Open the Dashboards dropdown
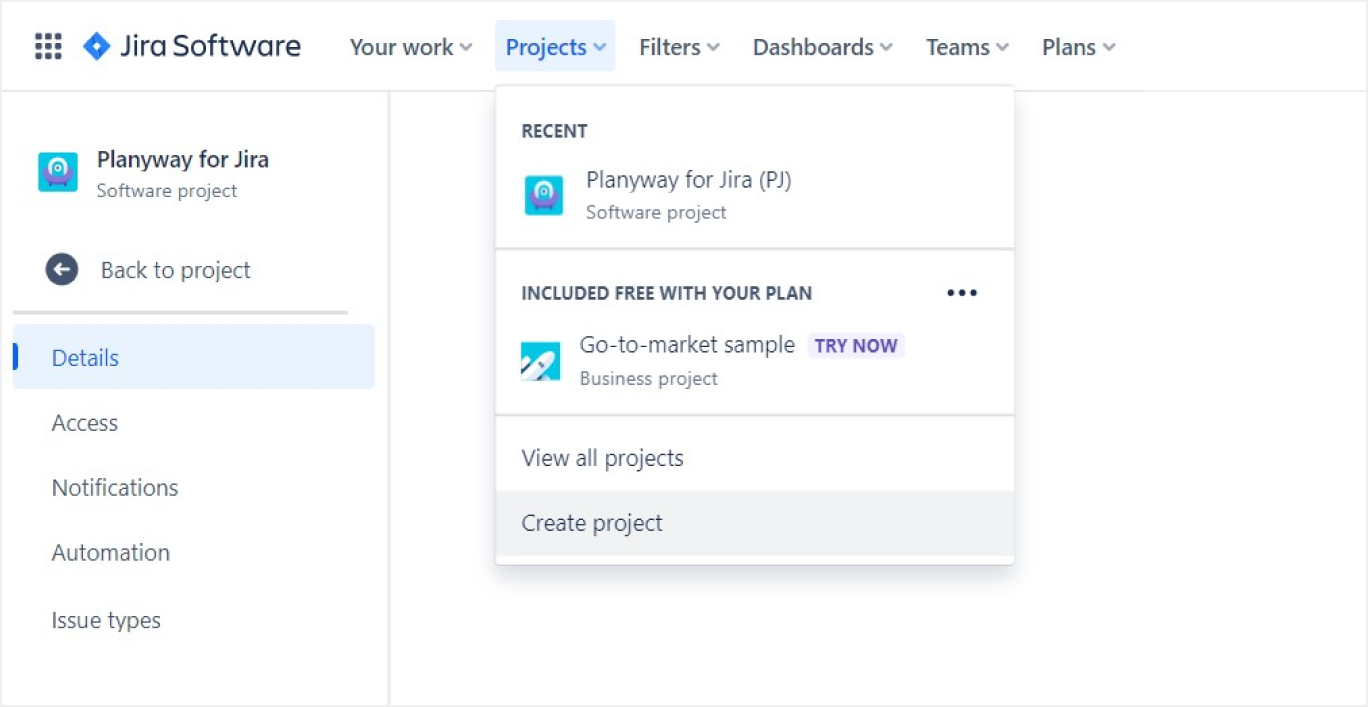1368x707 pixels. (822, 47)
